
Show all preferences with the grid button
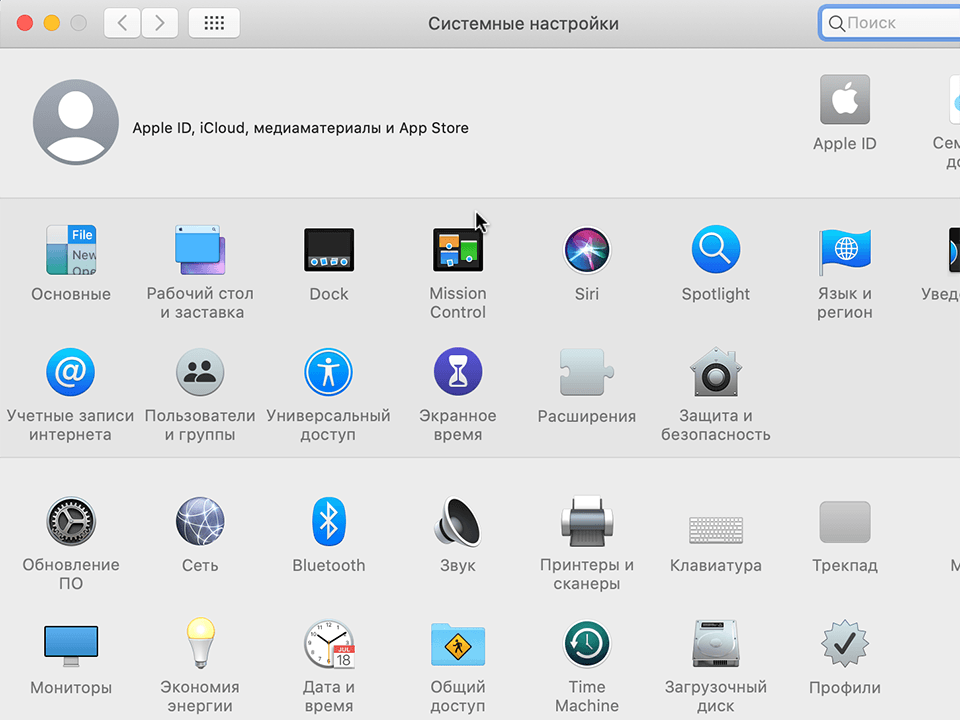tap(213, 22)
